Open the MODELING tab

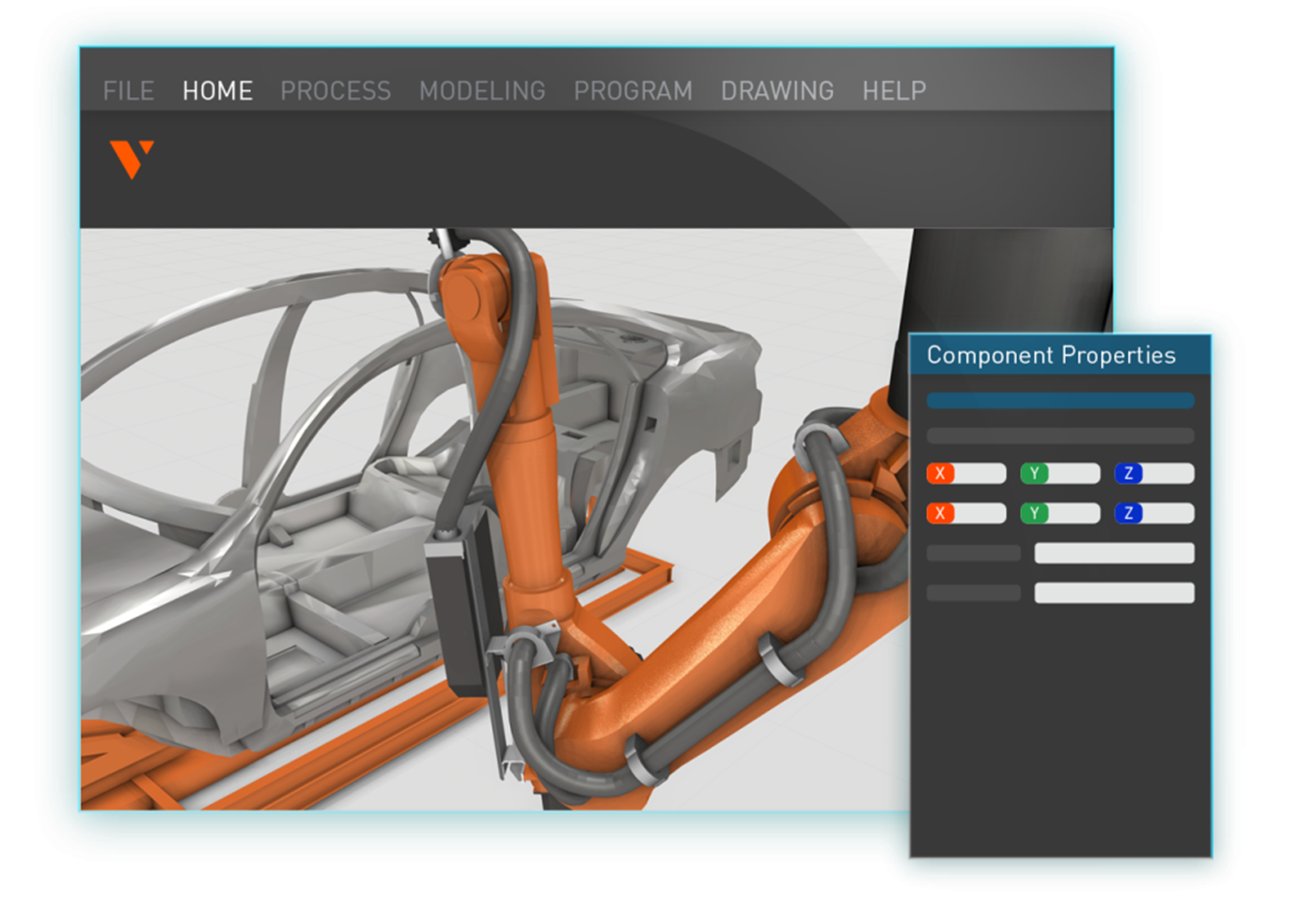[482, 91]
